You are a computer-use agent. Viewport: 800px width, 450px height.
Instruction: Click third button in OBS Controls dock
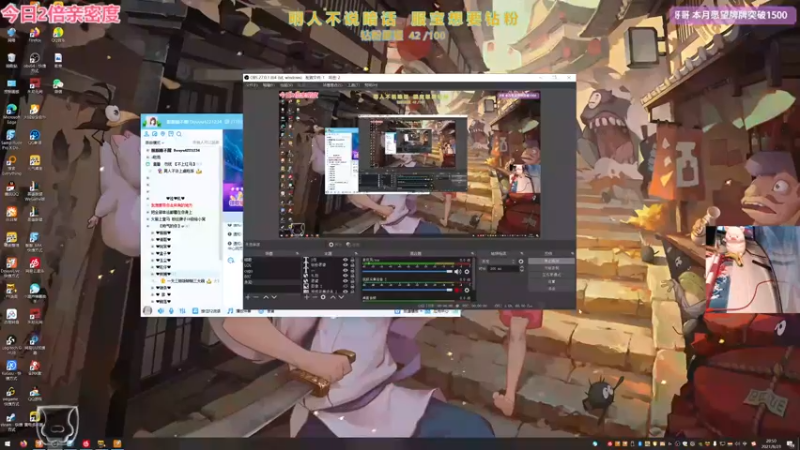click(x=551, y=275)
